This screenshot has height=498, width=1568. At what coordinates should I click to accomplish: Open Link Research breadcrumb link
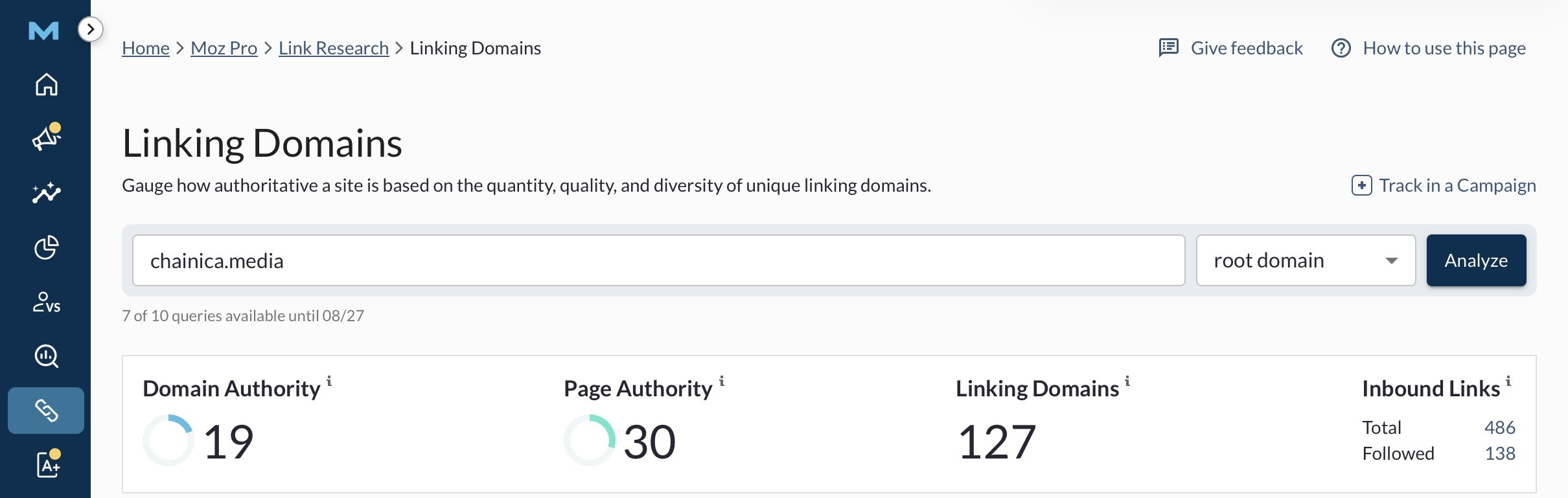click(x=334, y=48)
